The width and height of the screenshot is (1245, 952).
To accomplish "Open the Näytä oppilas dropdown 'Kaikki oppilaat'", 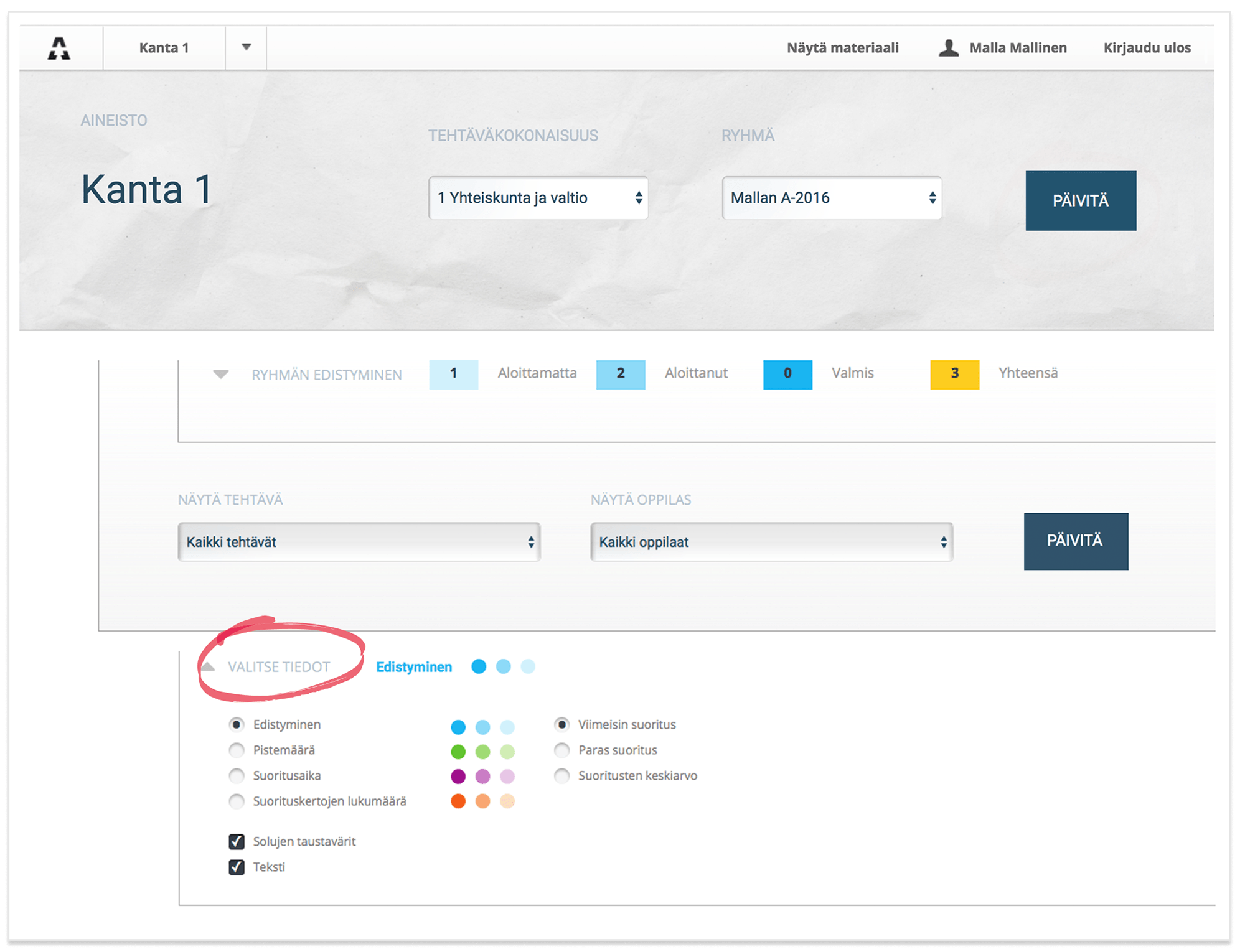I will (x=771, y=542).
